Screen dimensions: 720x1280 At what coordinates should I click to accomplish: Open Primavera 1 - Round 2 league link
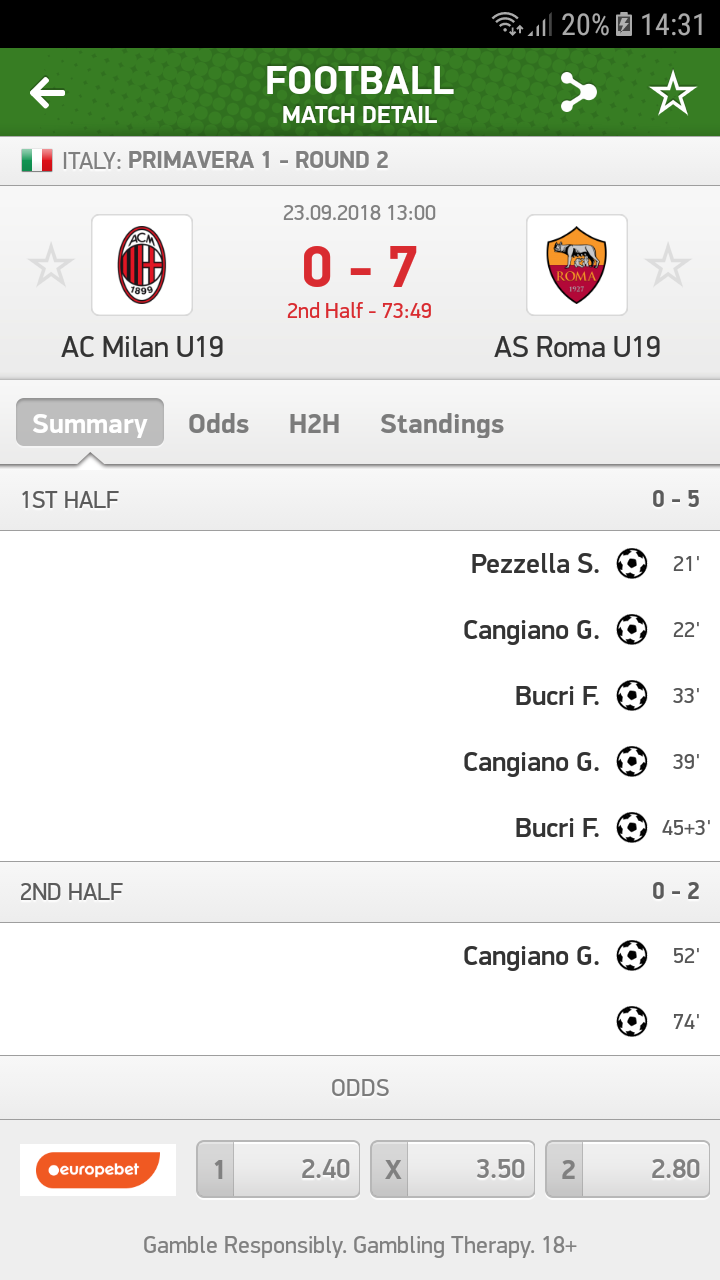click(258, 160)
